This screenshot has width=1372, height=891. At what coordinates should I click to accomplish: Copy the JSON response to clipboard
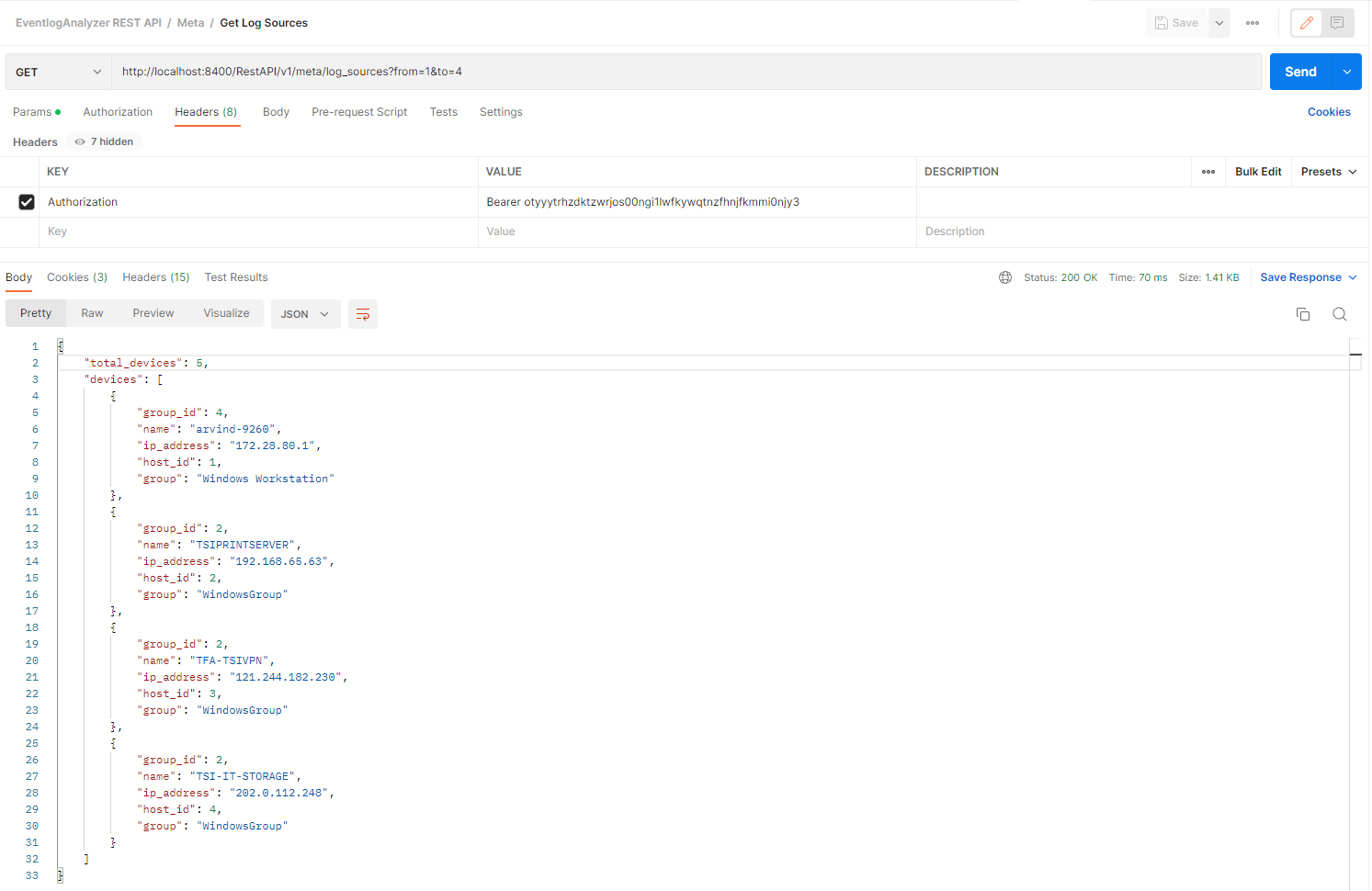[1302, 313]
